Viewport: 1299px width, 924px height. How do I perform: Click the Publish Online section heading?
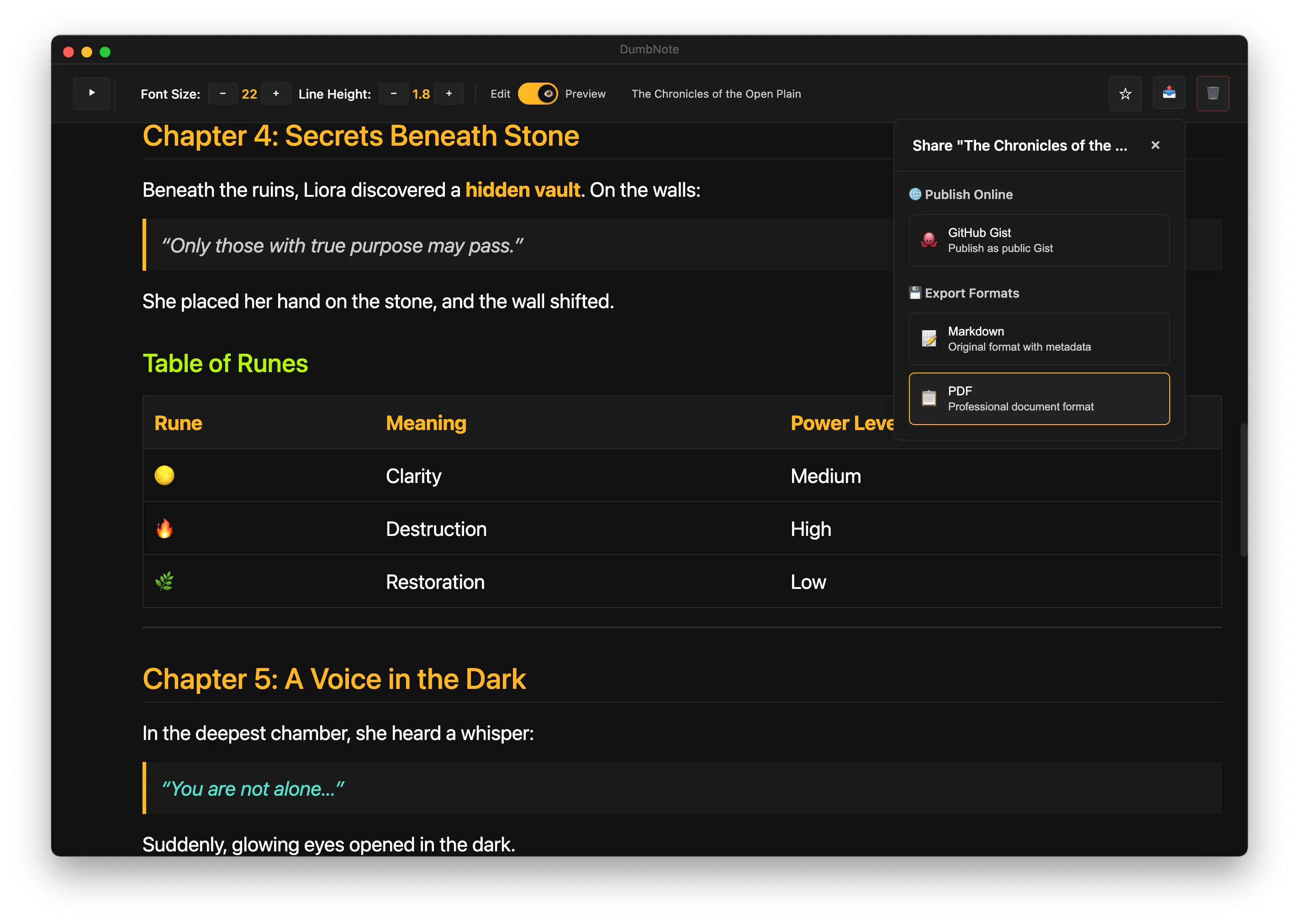960,194
